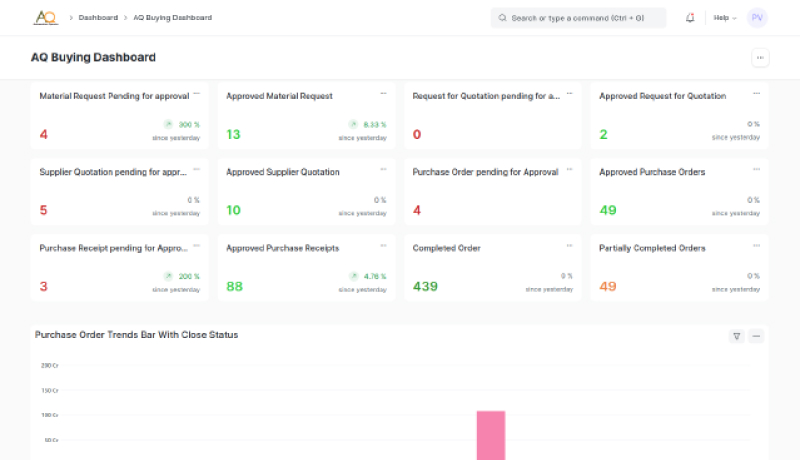Open Approved Material Request card options
The width and height of the screenshot is (800, 460).
[383, 94]
